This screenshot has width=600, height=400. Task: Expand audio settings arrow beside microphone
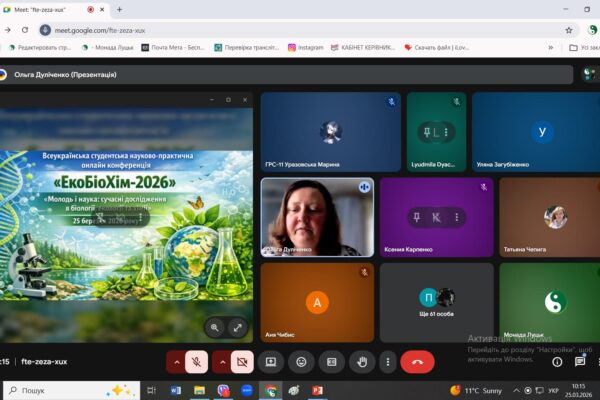pyautogui.click(x=177, y=361)
